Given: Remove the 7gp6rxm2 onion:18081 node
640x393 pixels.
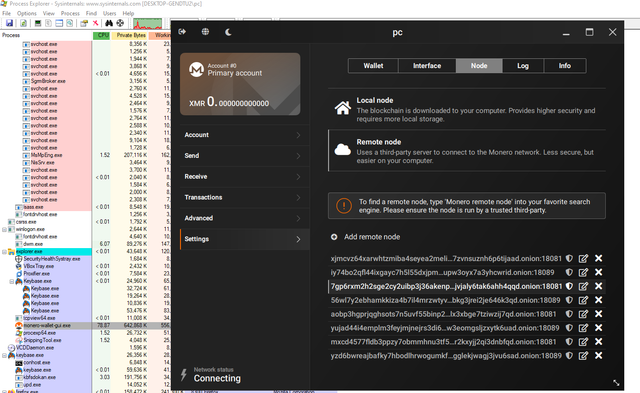Looking at the screenshot, I should [598, 286].
